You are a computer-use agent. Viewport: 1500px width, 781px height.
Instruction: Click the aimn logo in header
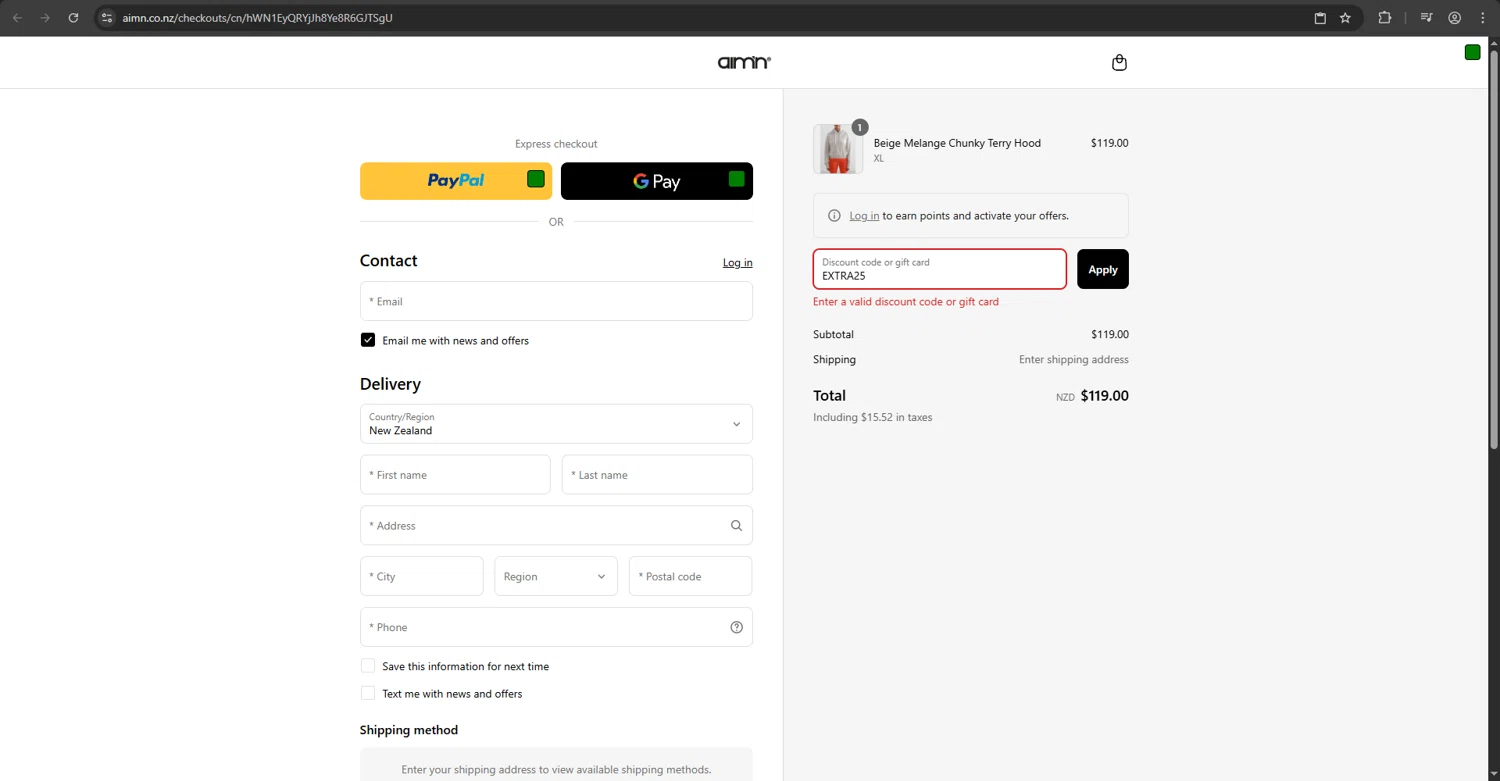[744, 63]
